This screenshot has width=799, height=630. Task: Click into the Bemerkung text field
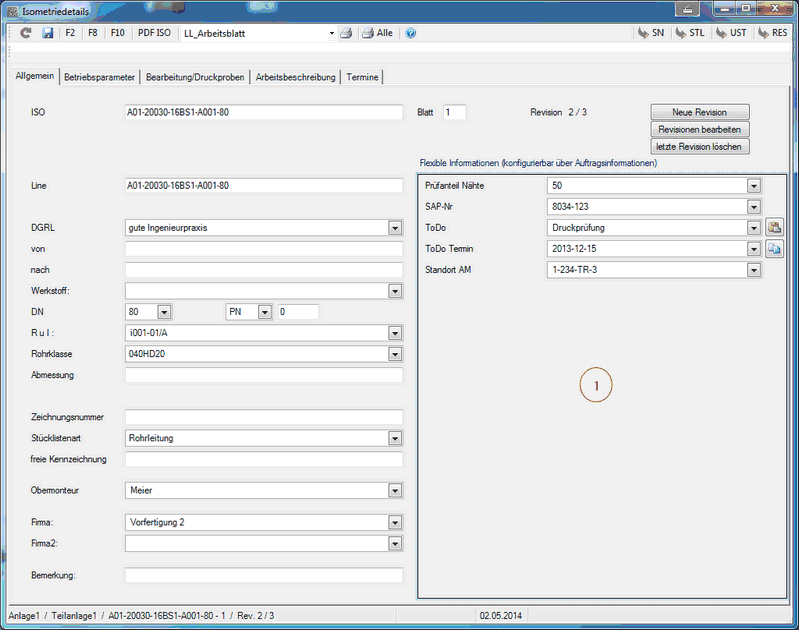pyautogui.click(x=264, y=576)
